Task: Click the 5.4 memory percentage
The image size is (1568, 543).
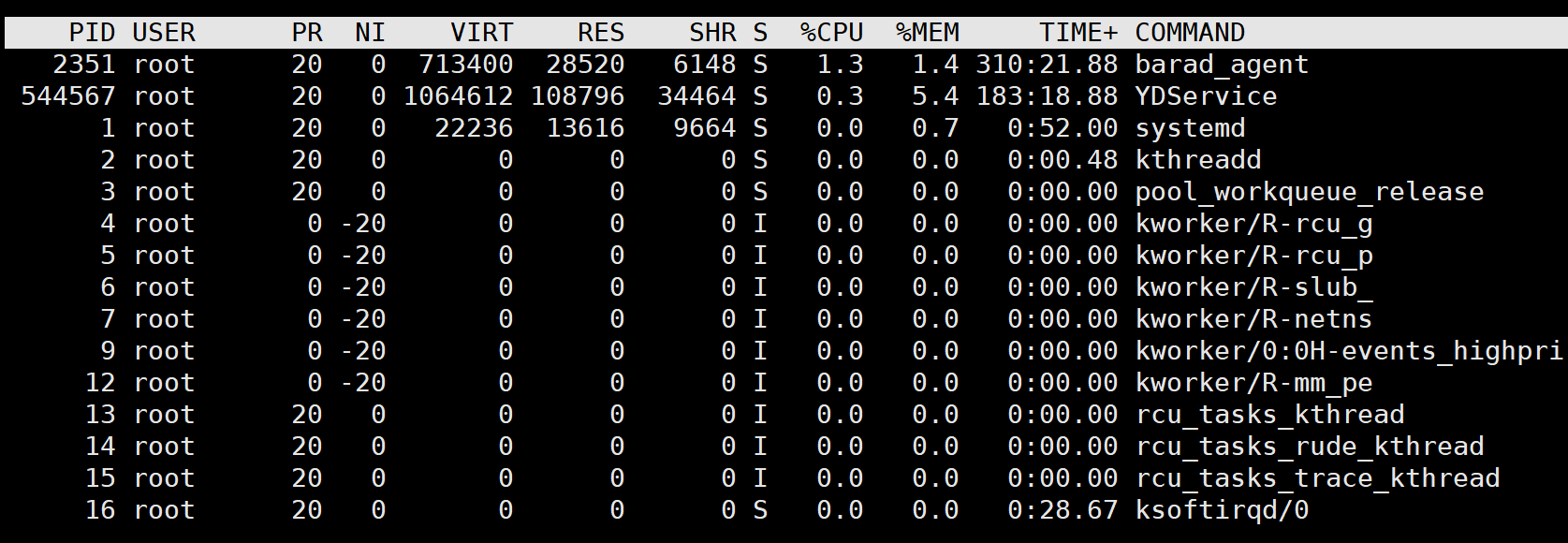Action: [935, 96]
